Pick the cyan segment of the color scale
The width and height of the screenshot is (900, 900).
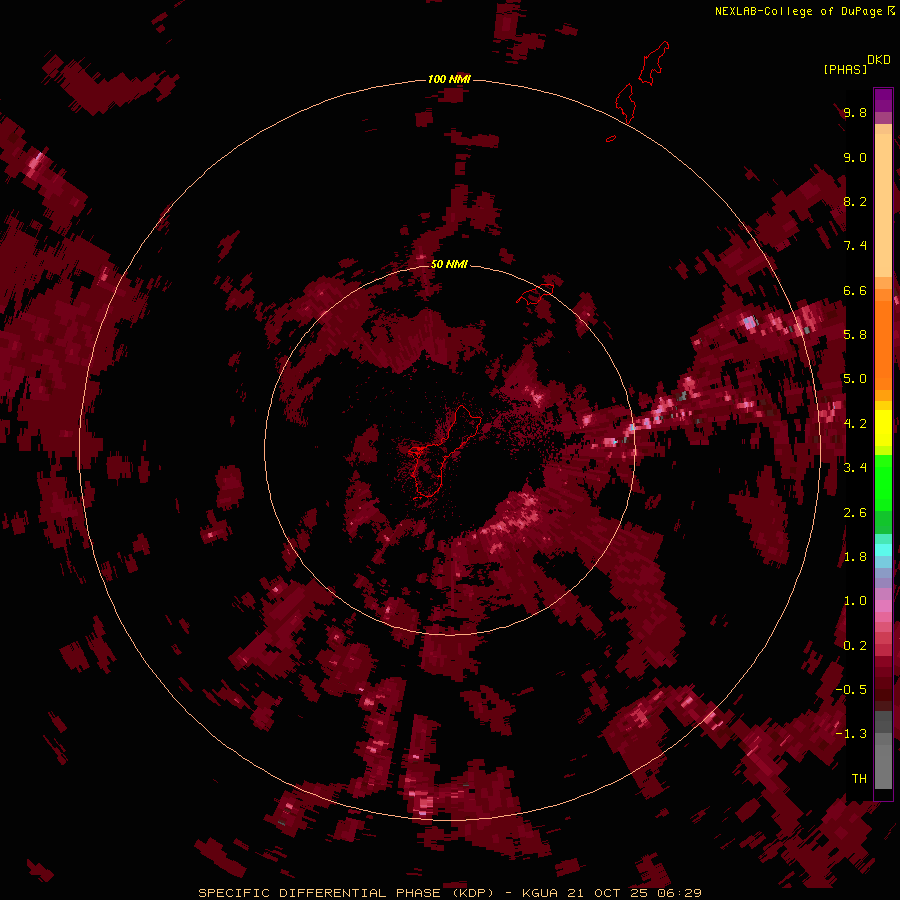pyautogui.click(x=883, y=550)
